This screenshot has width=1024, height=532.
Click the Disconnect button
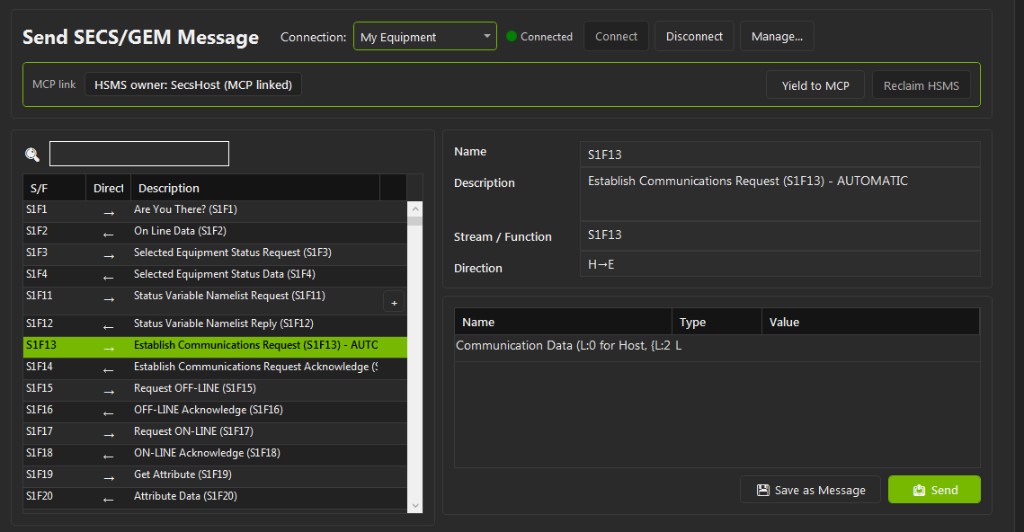click(694, 37)
